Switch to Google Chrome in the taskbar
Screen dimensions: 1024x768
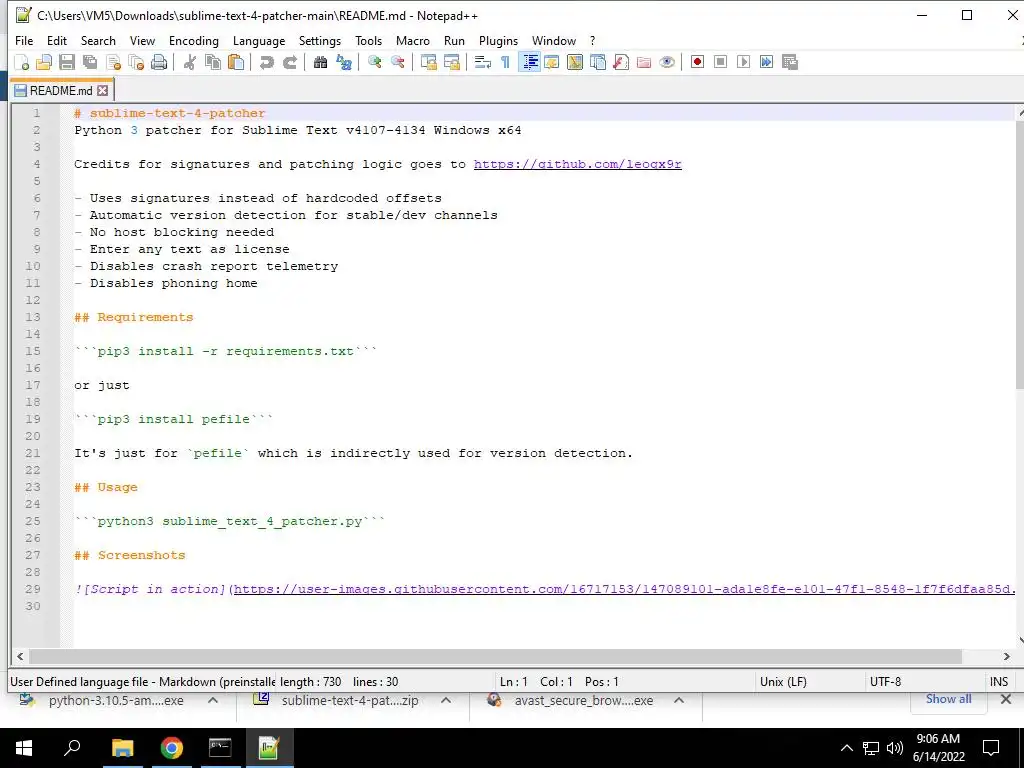(x=172, y=748)
